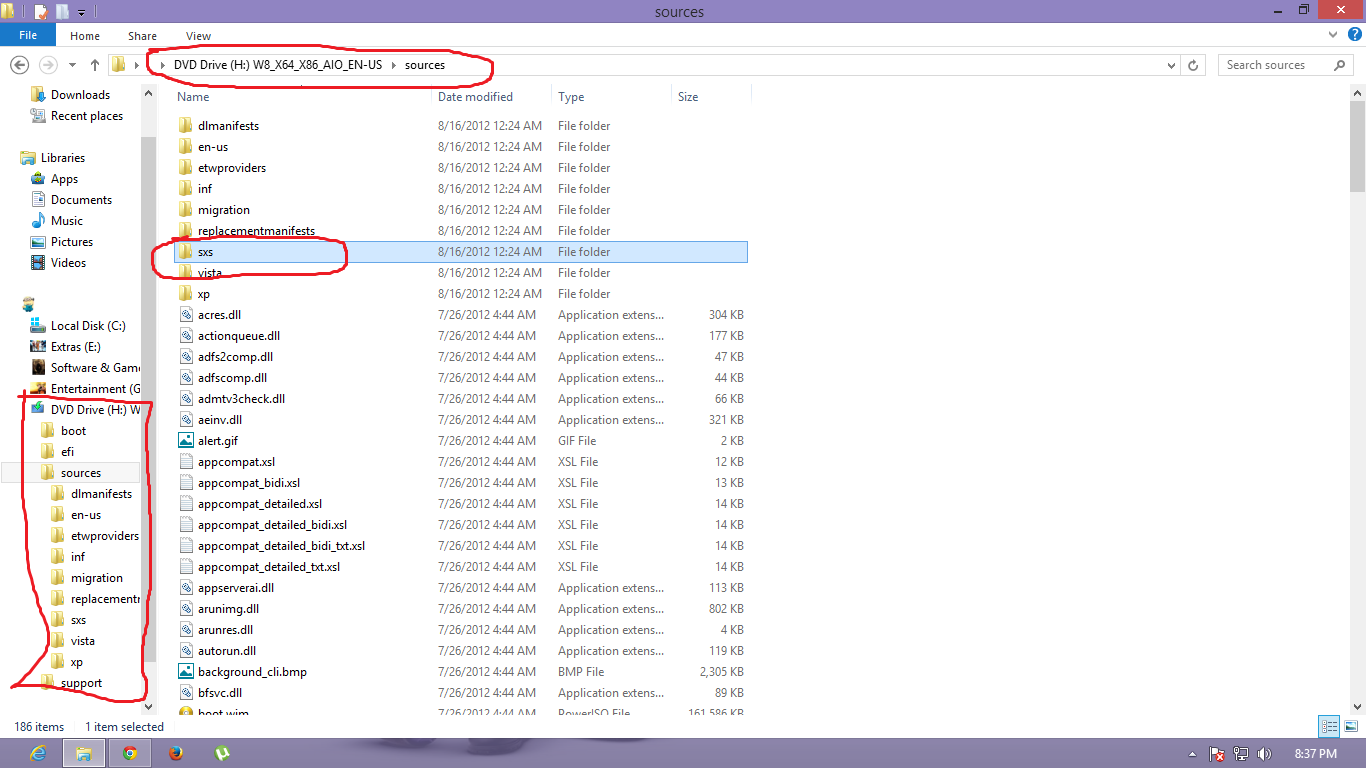Open the vista folder in navigation tree
Viewport: 1366px width, 768px height.
coord(83,641)
